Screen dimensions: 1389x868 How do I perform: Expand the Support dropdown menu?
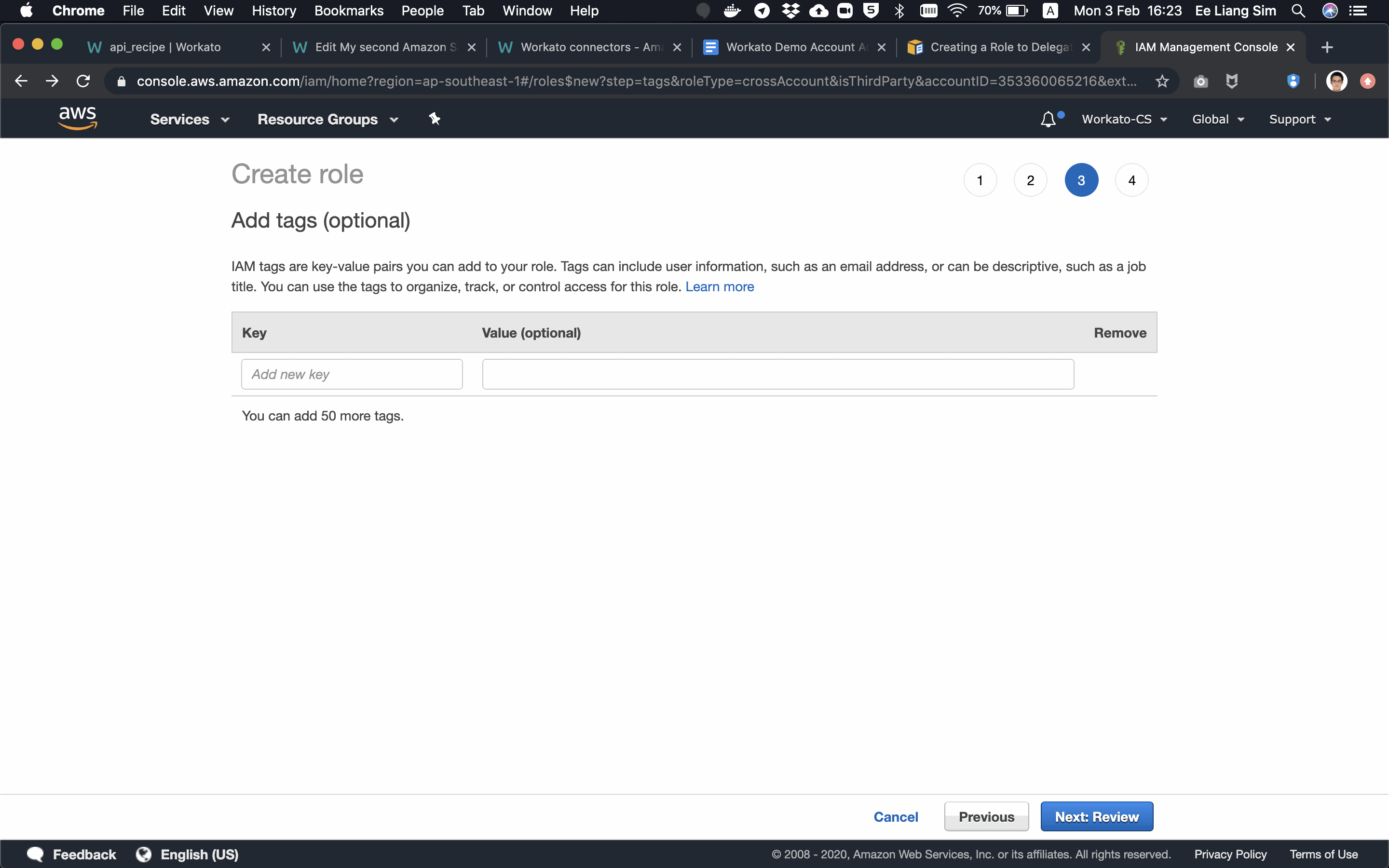coord(1300,119)
